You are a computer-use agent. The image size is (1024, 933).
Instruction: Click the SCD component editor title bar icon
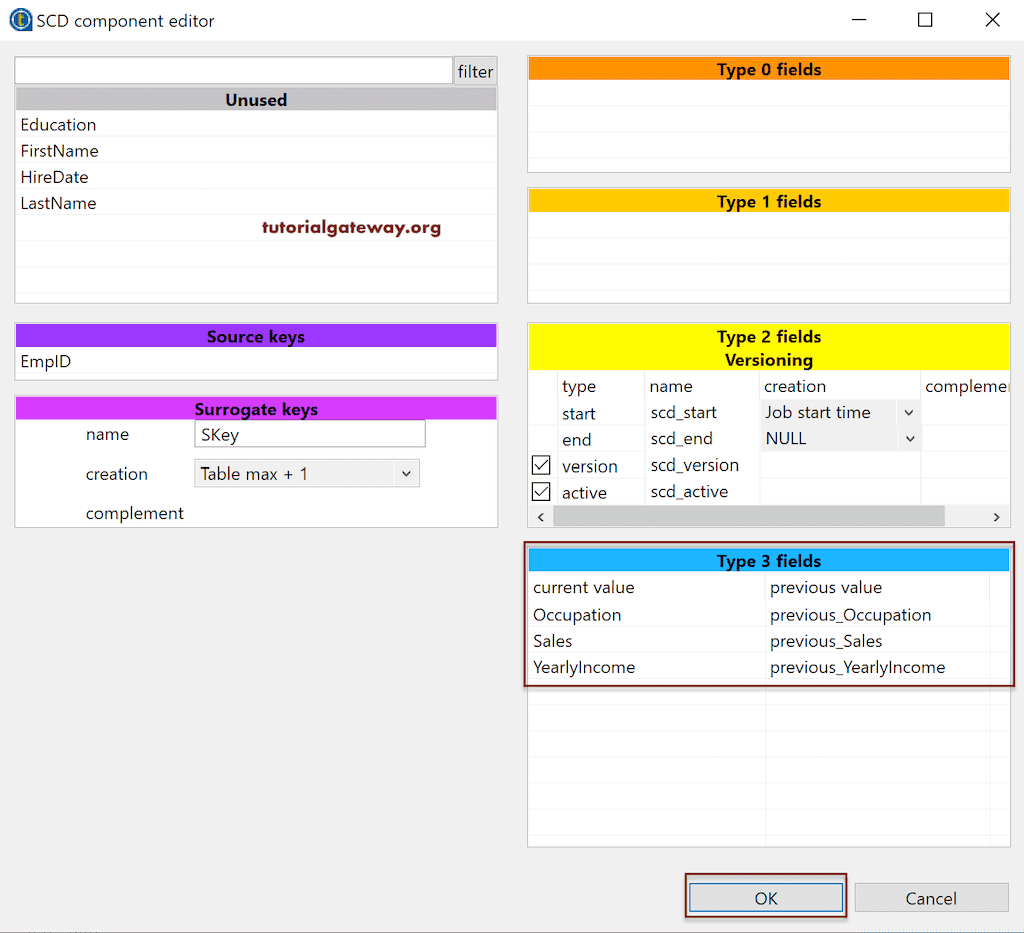(x=20, y=19)
